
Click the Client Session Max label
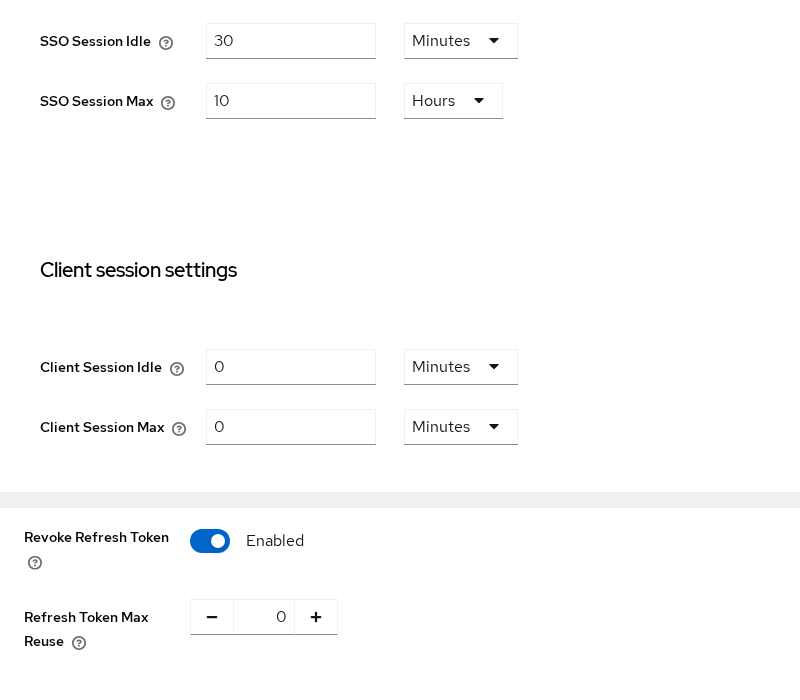[x=102, y=428]
